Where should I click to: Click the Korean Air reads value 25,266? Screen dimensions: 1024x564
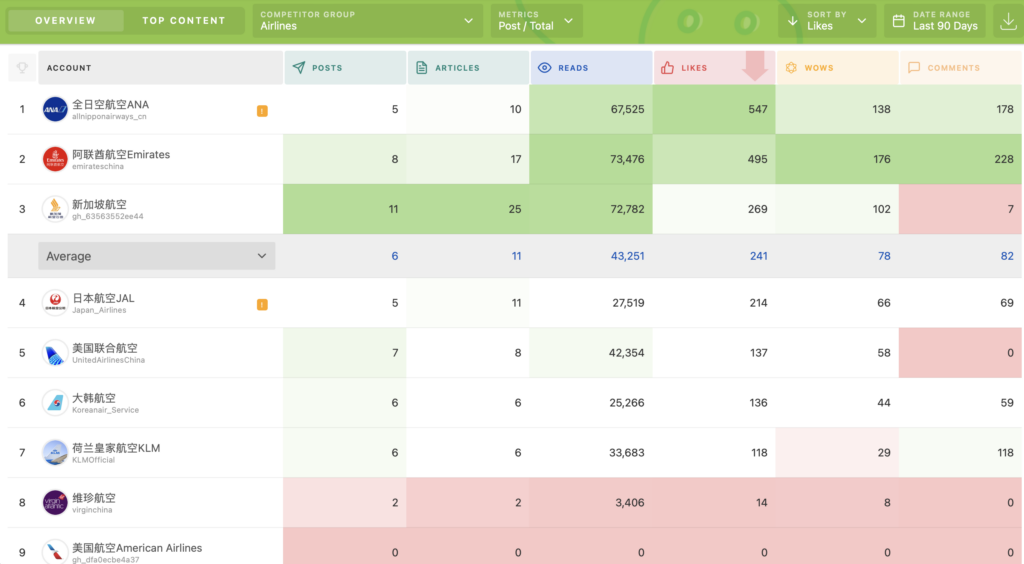coord(627,403)
